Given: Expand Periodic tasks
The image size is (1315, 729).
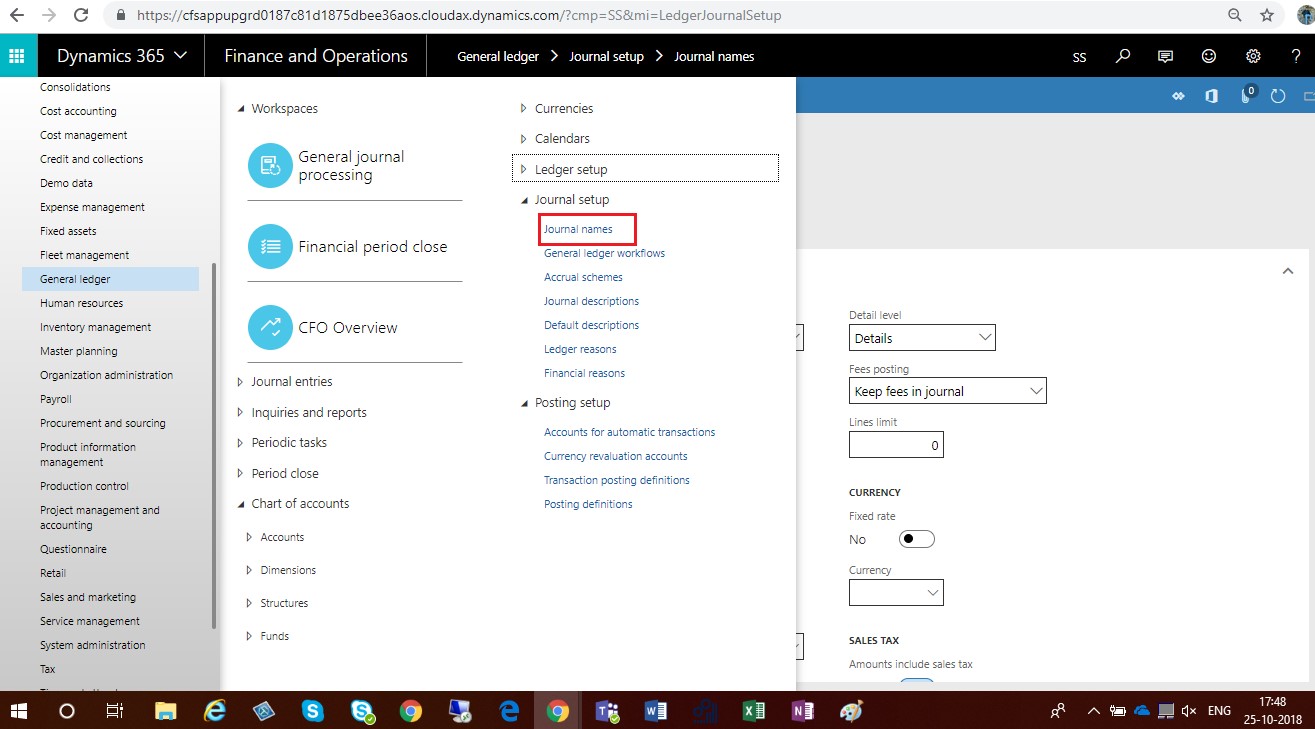Looking at the screenshot, I should (241, 442).
